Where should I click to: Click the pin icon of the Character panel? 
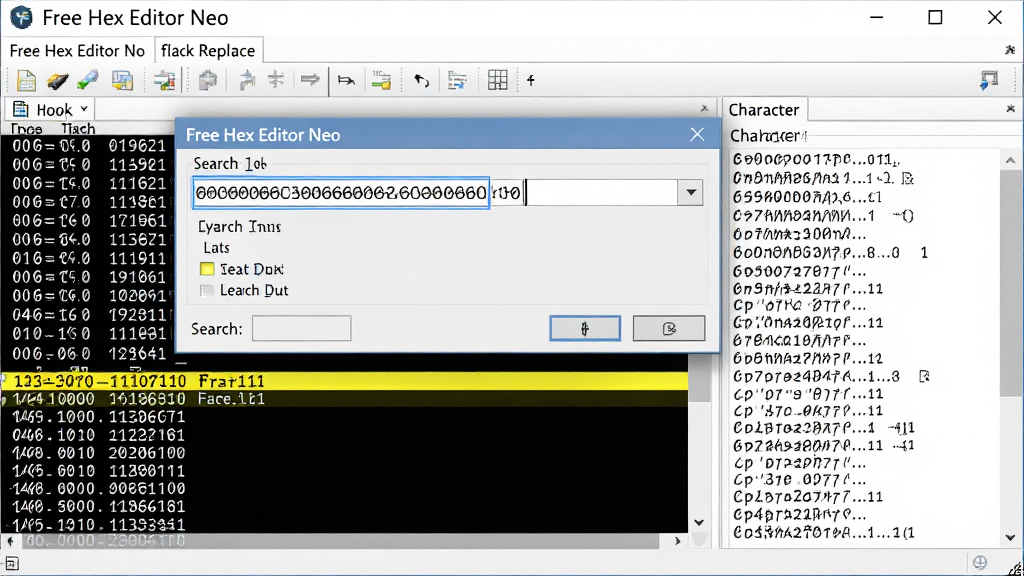(x=1010, y=108)
